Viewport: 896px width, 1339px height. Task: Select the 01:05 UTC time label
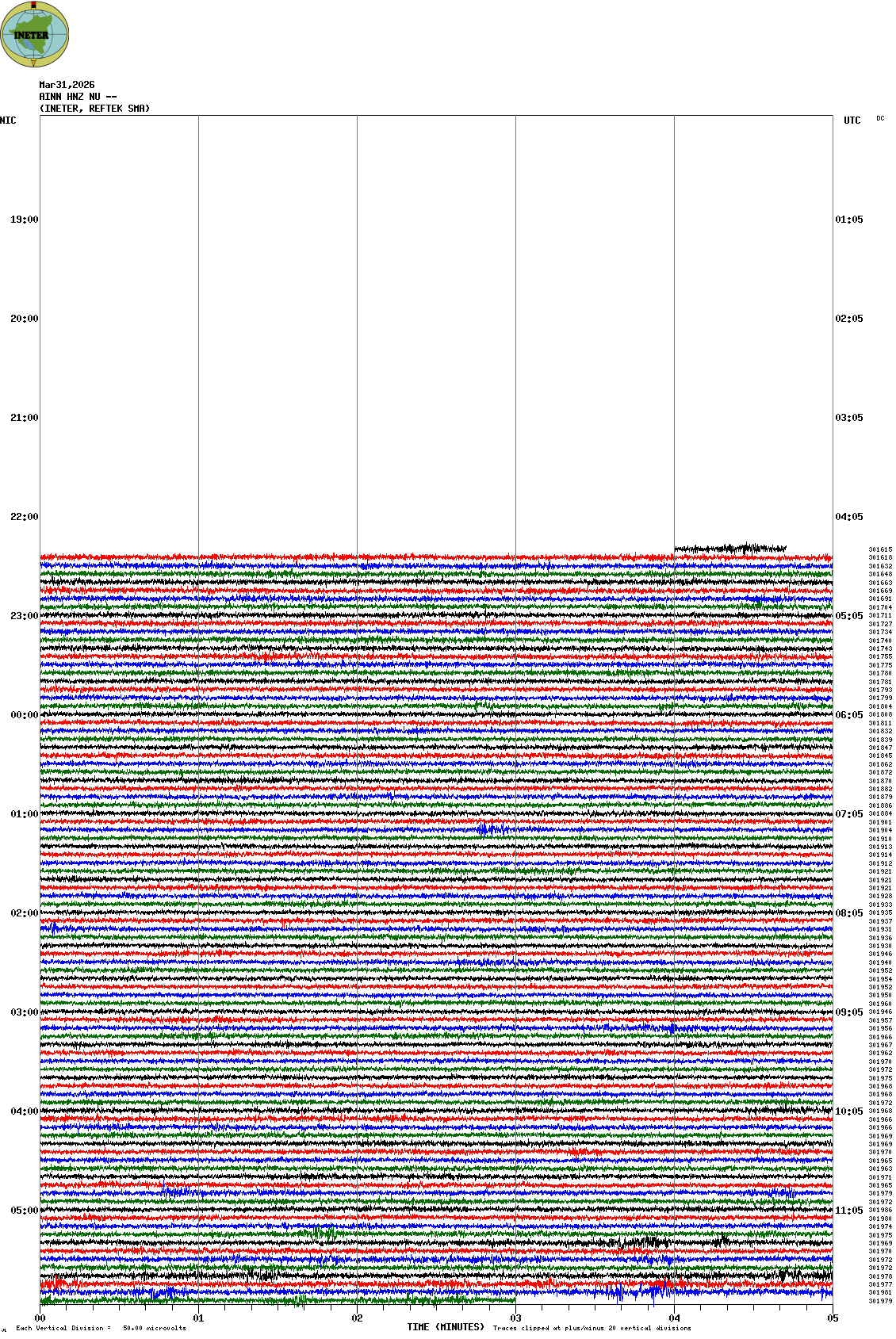tap(849, 220)
